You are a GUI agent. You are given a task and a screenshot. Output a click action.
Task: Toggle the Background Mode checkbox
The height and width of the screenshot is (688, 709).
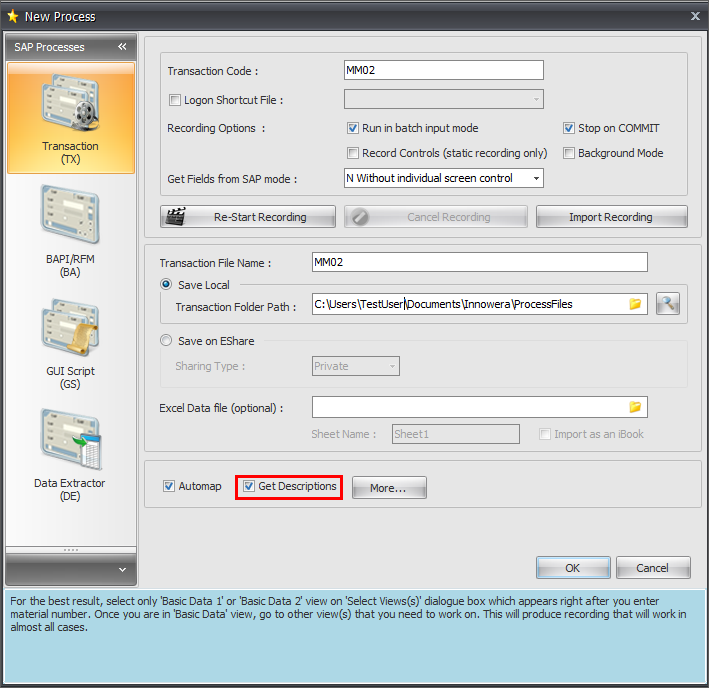point(569,153)
